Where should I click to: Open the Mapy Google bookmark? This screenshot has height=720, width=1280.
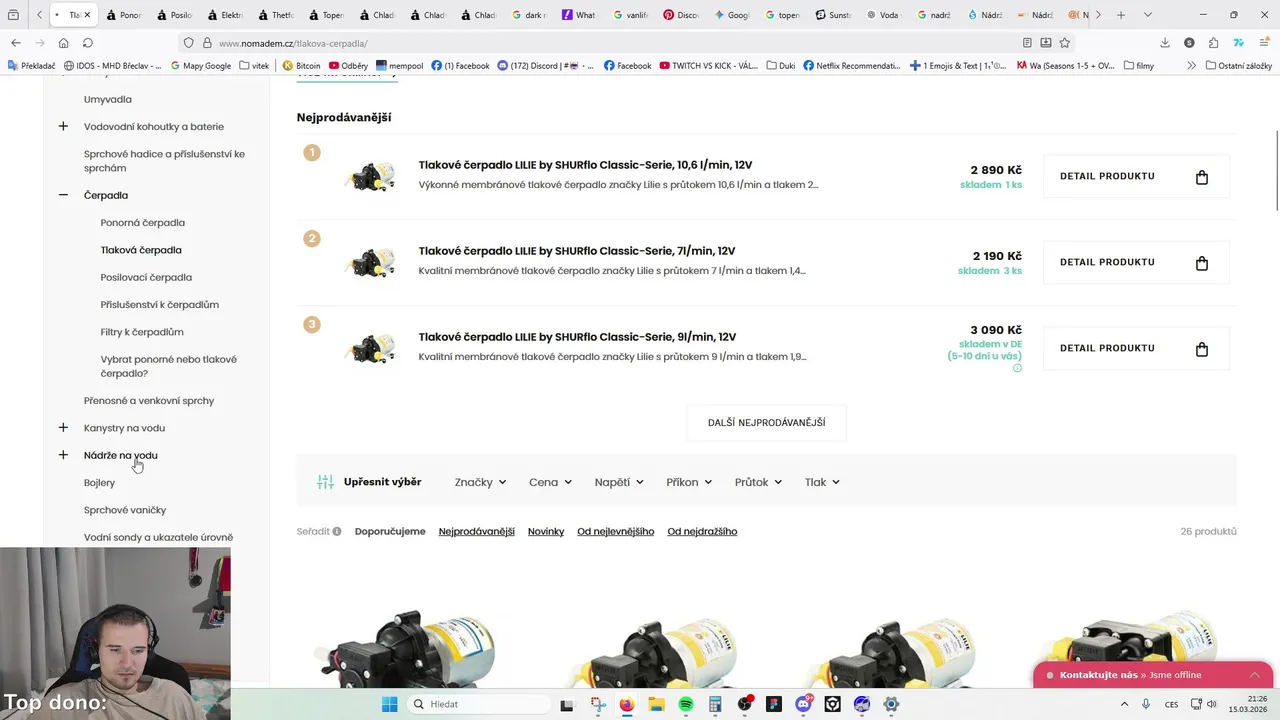click(x=200, y=66)
